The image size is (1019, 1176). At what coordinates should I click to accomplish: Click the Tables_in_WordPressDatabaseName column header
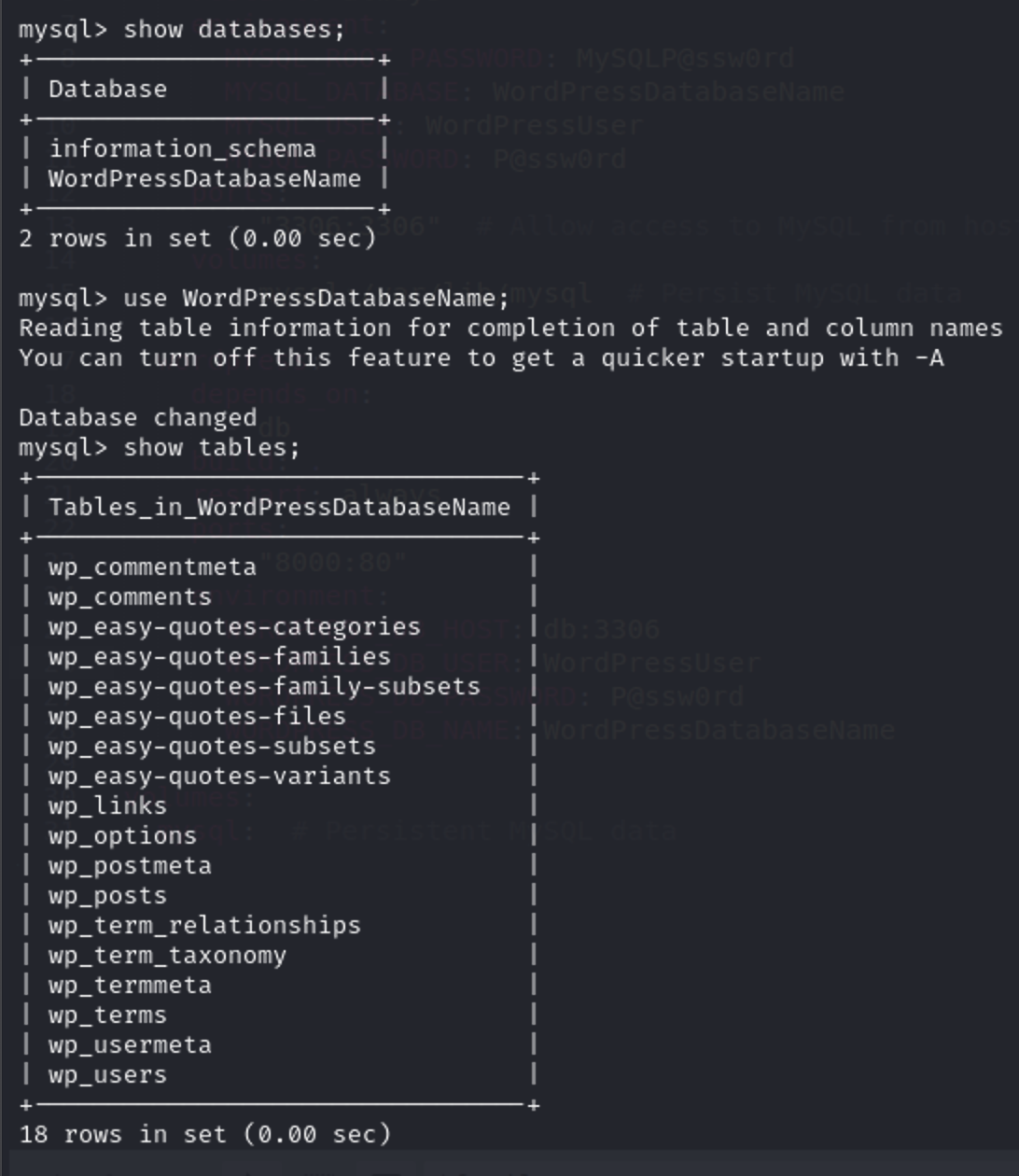[279, 507]
